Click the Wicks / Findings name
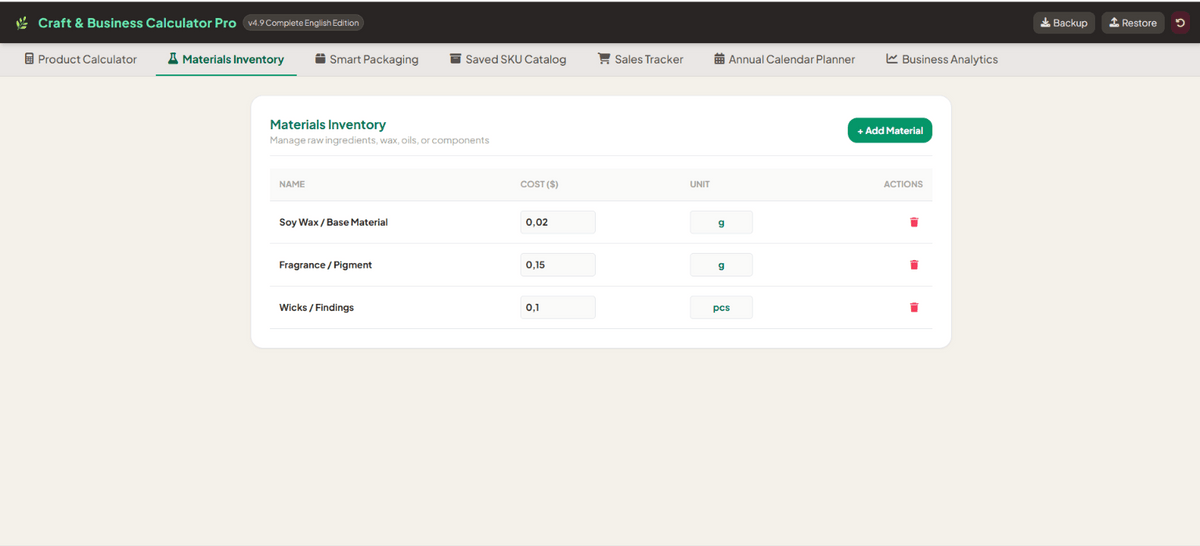1200x546 pixels. (x=316, y=307)
